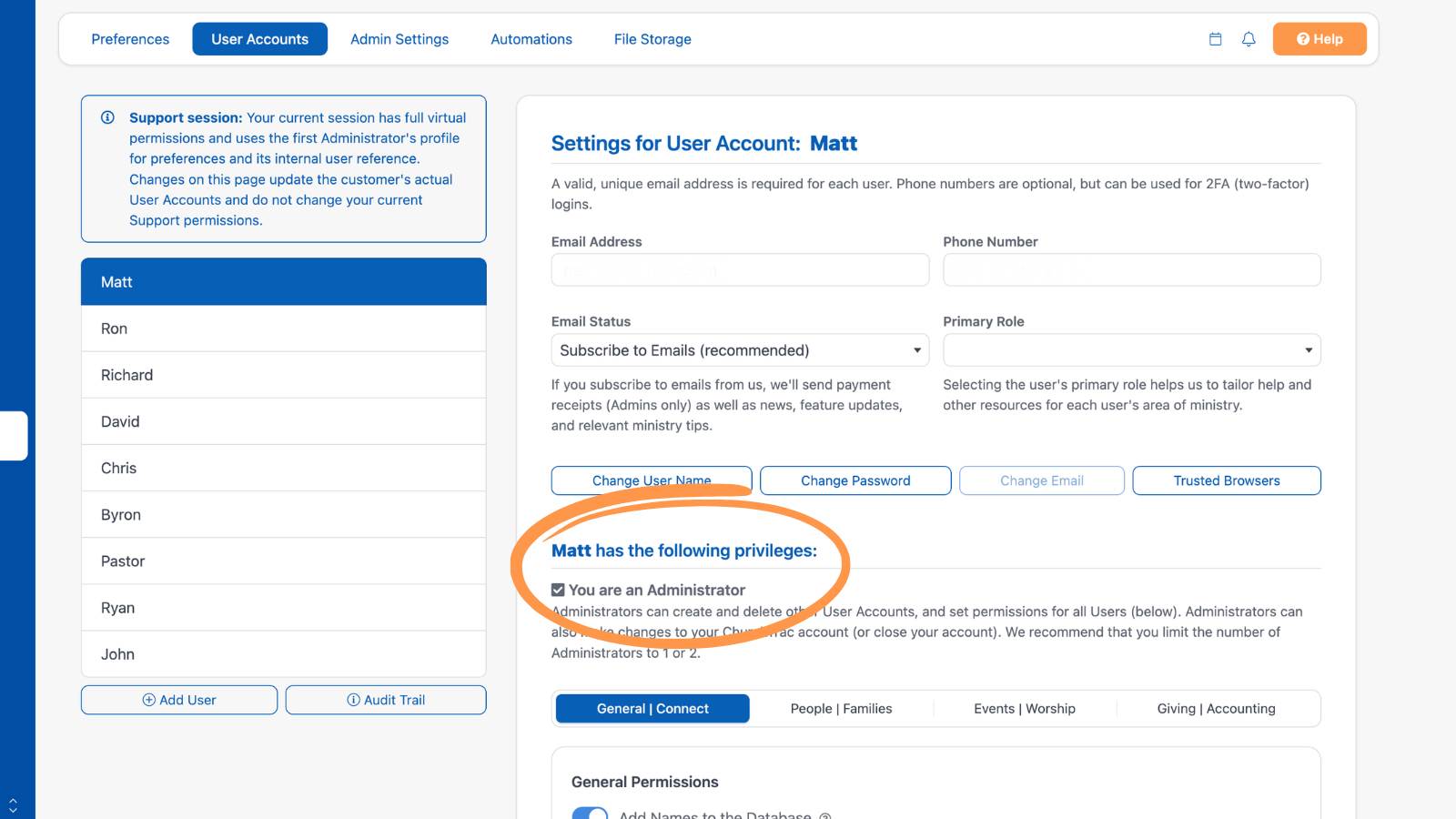The image size is (1456, 819).
Task: Click the Change Password button
Action: click(855, 480)
